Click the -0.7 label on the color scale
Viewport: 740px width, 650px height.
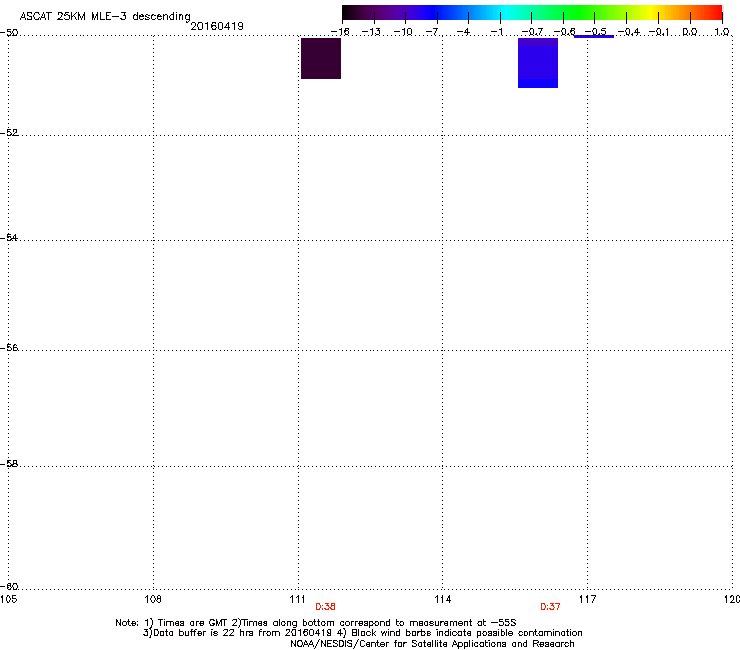533,32
